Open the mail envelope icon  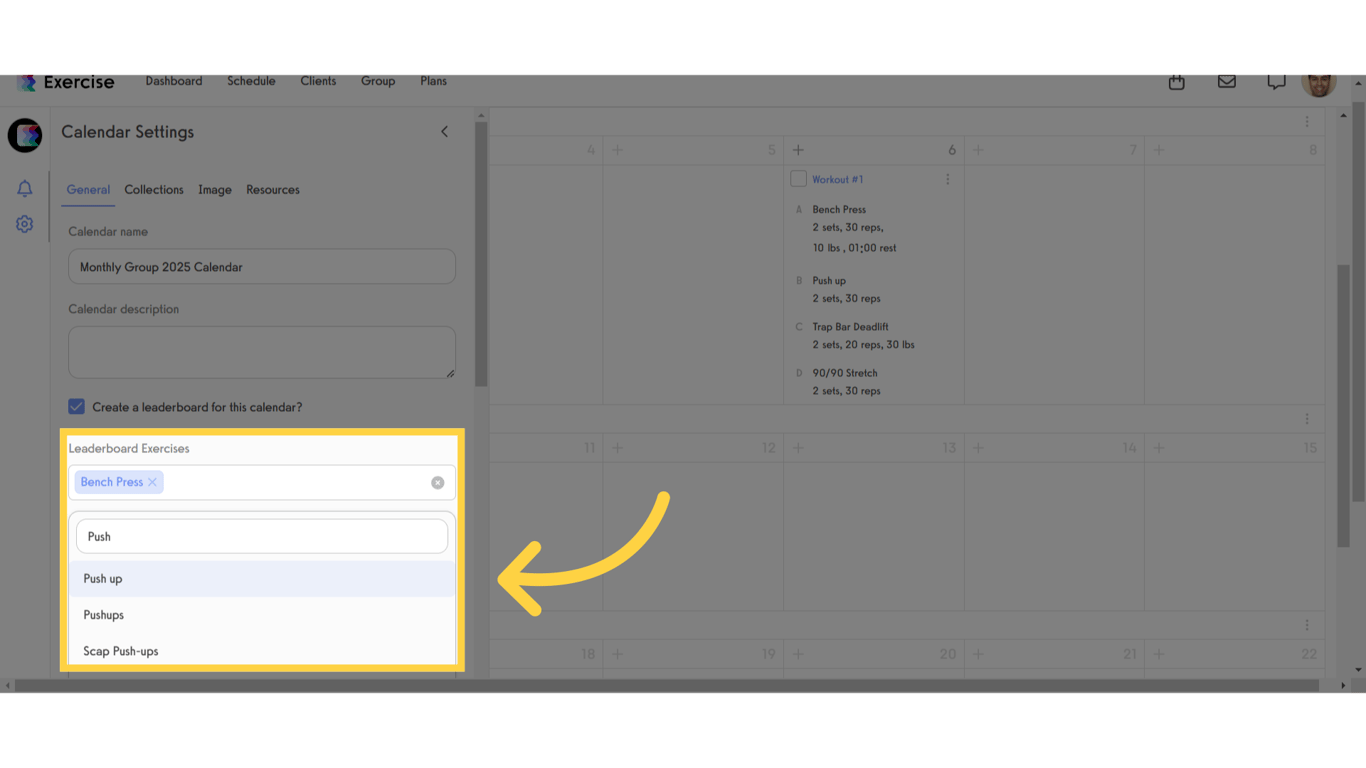pos(1227,82)
